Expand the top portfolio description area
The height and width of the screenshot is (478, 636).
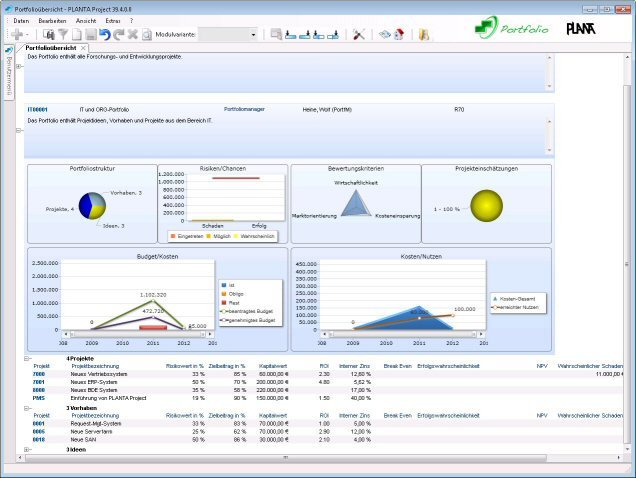(x=19, y=66)
